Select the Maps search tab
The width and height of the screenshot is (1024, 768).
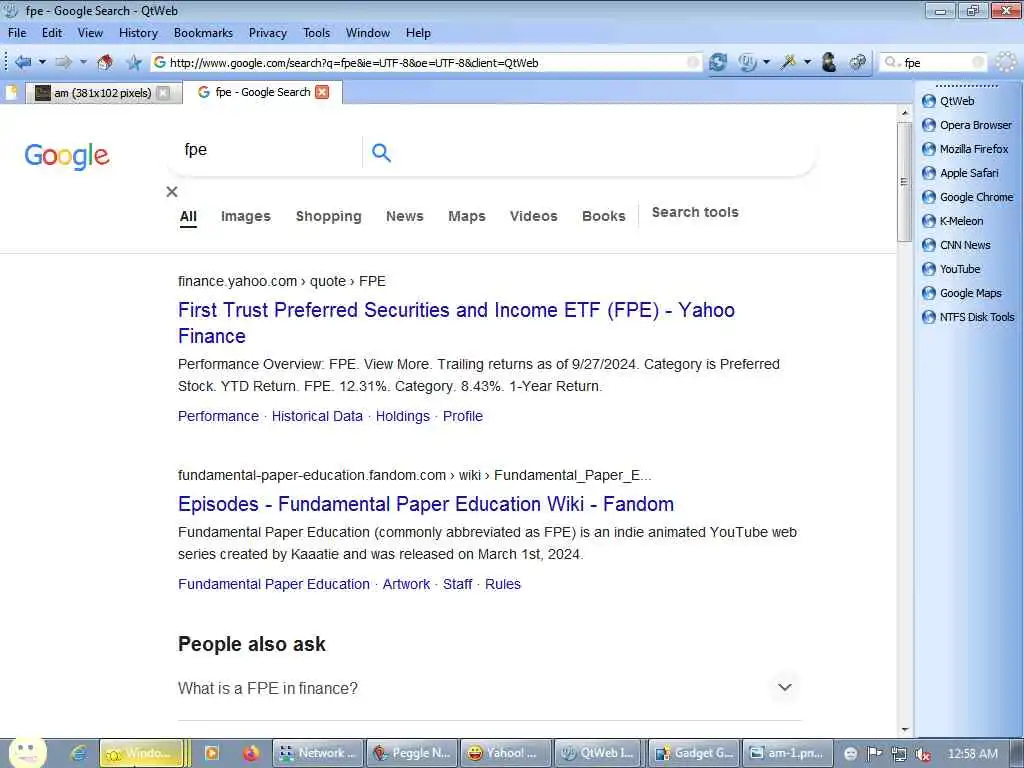[467, 216]
